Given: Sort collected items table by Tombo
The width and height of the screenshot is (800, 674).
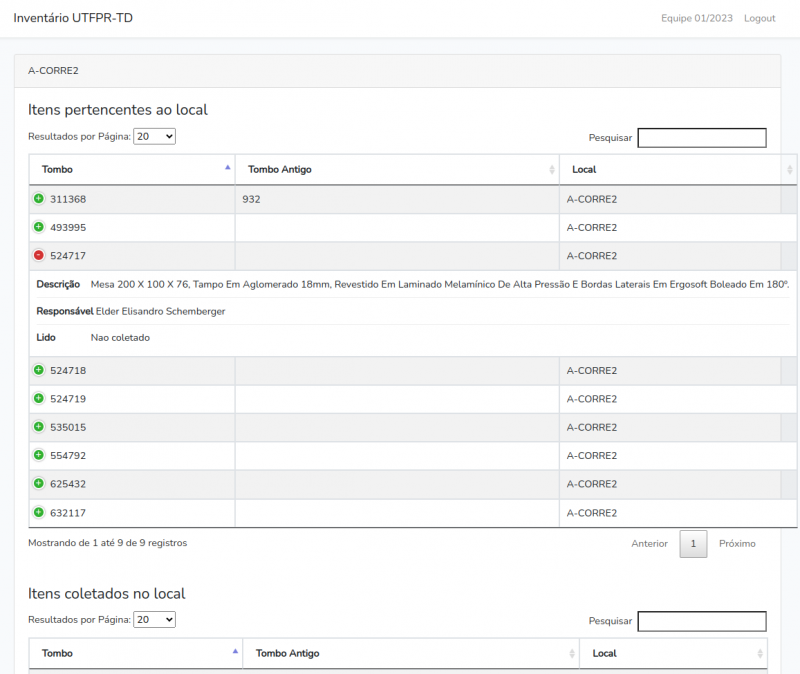Looking at the screenshot, I should (x=136, y=653).
